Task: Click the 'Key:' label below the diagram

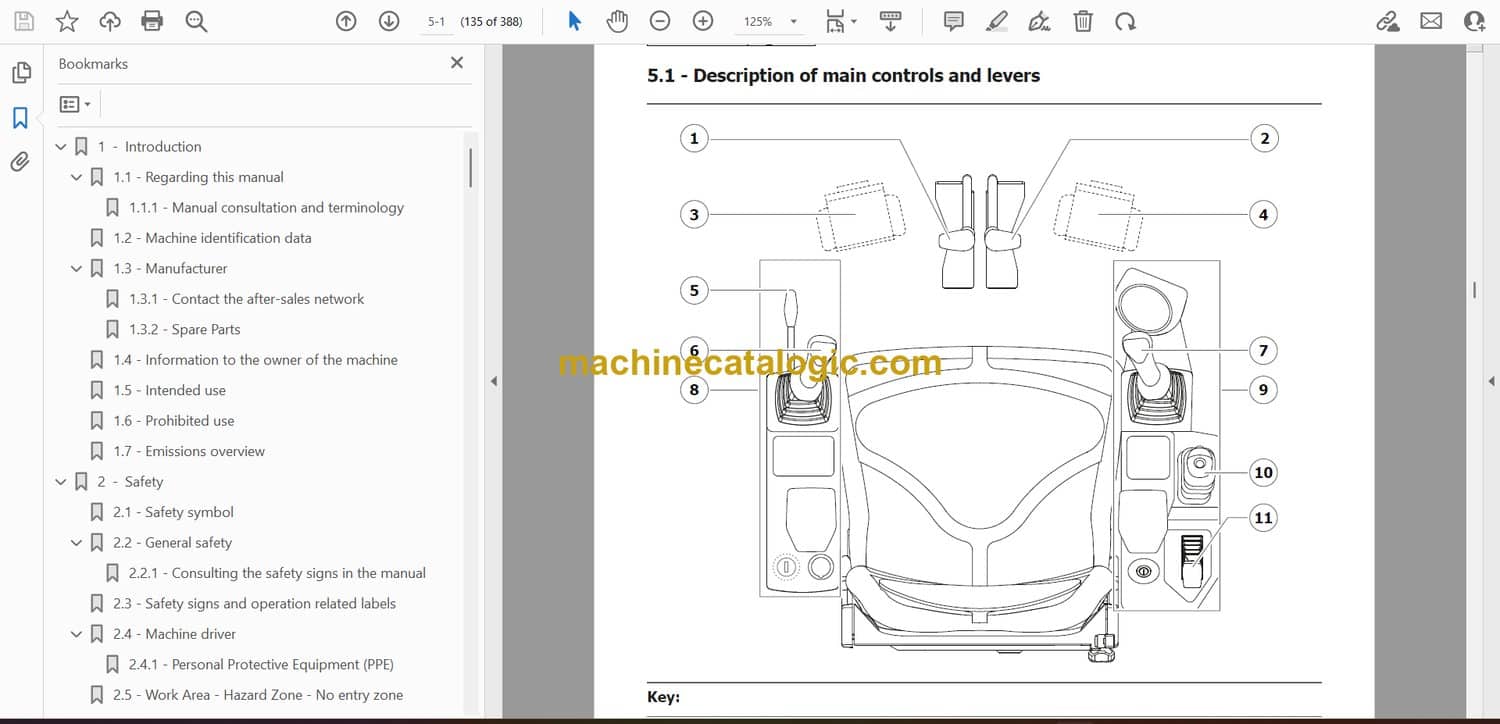Action: 663,697
